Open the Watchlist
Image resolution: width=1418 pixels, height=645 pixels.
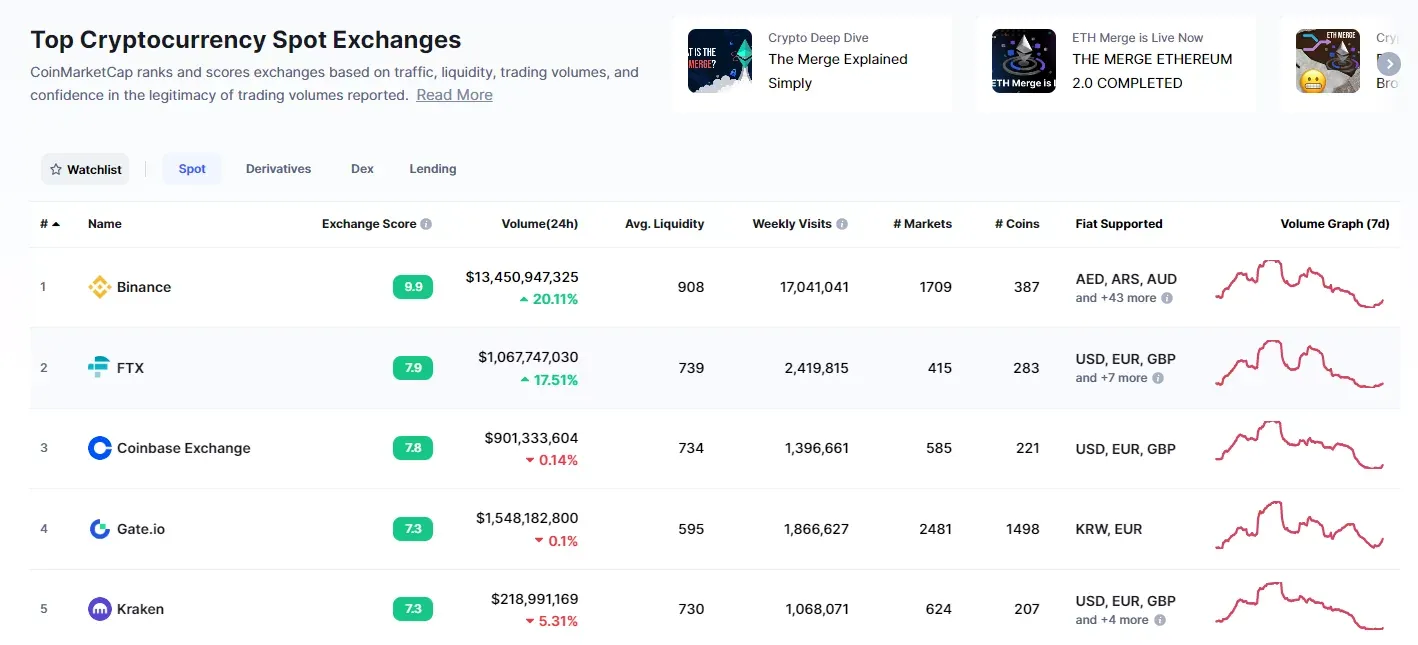[86, 169]
